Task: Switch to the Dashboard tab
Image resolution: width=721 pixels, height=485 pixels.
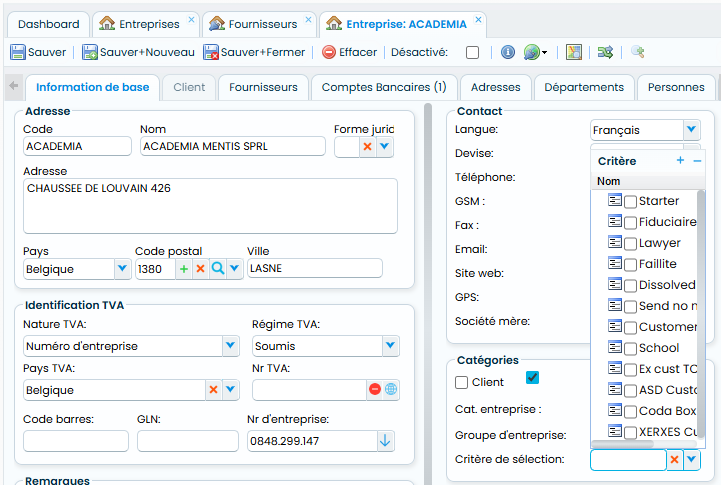Action: [x=49, y=24]
